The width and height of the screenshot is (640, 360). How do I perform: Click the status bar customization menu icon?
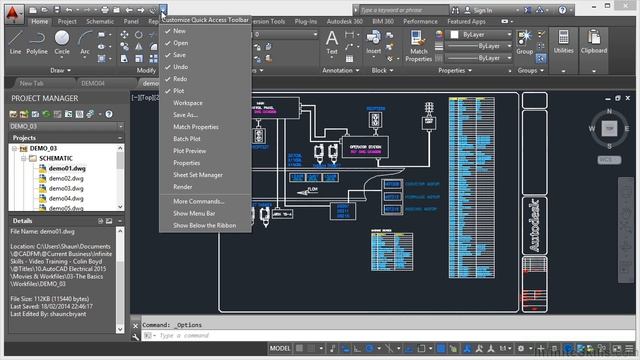[629, 349]
